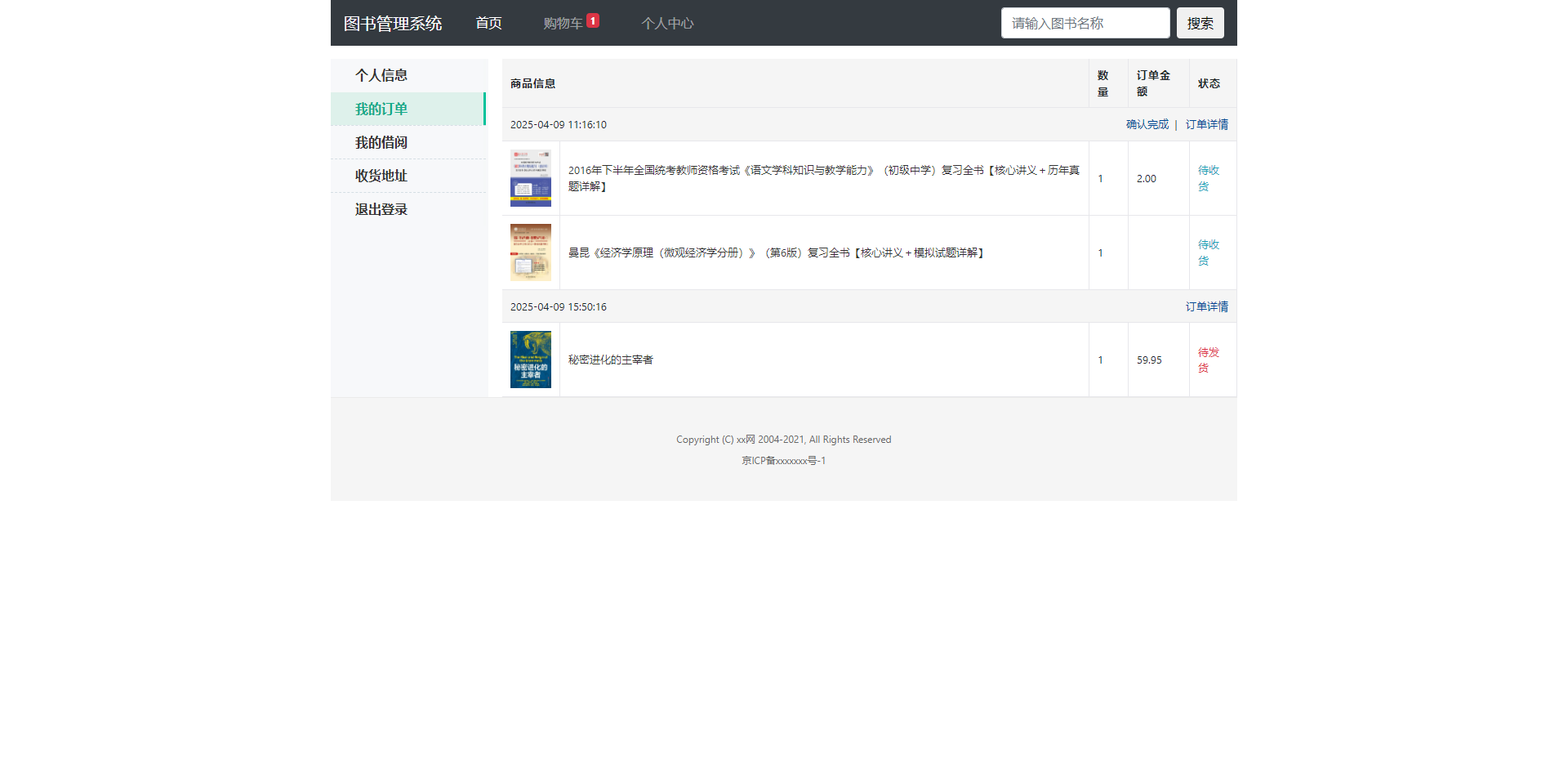Click the 曼昆《经济学原理》 book cover thumbnail
The width and height of the screenshot is (1568, 764).
pyautogui.click(x=531, y=252)
